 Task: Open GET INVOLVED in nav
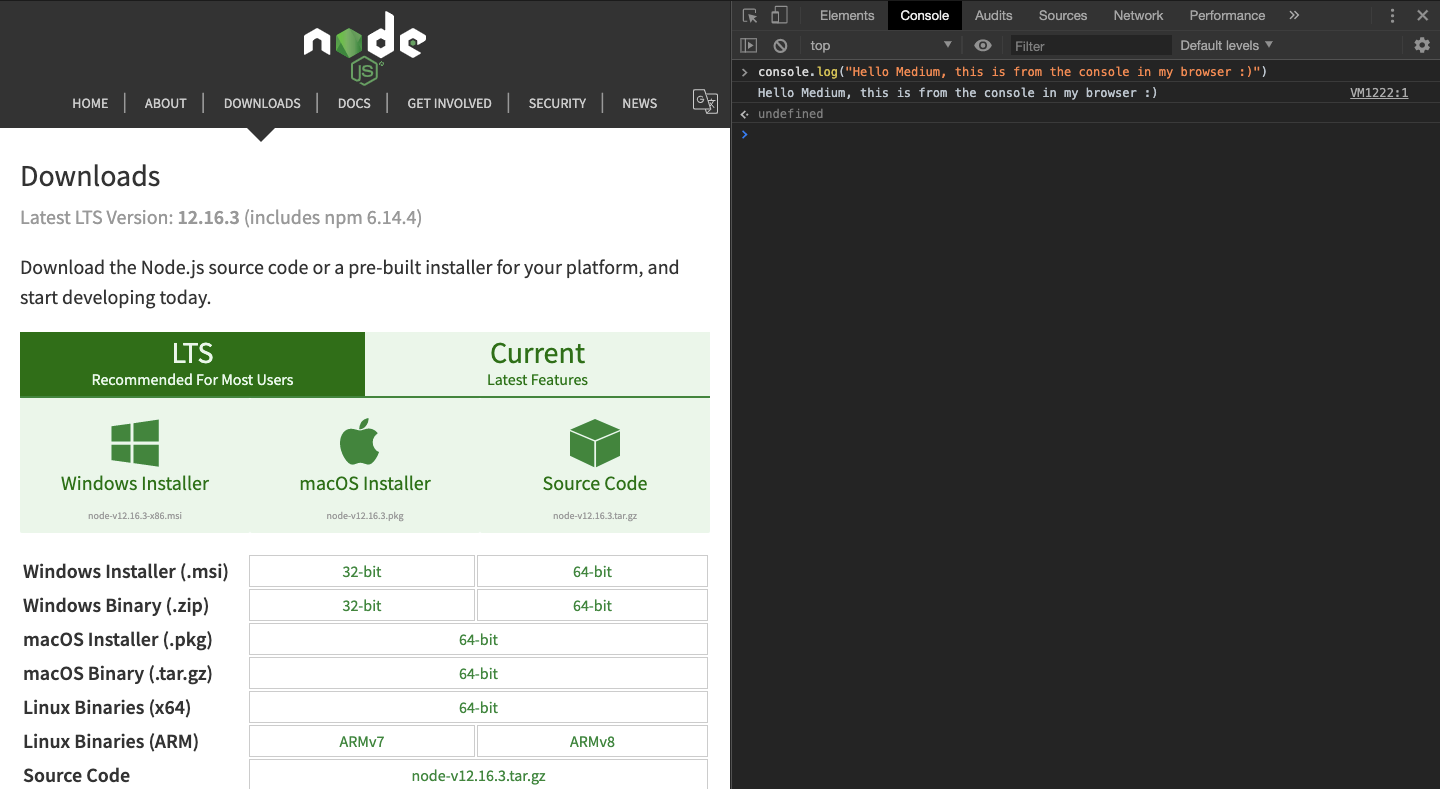[449, 103]
